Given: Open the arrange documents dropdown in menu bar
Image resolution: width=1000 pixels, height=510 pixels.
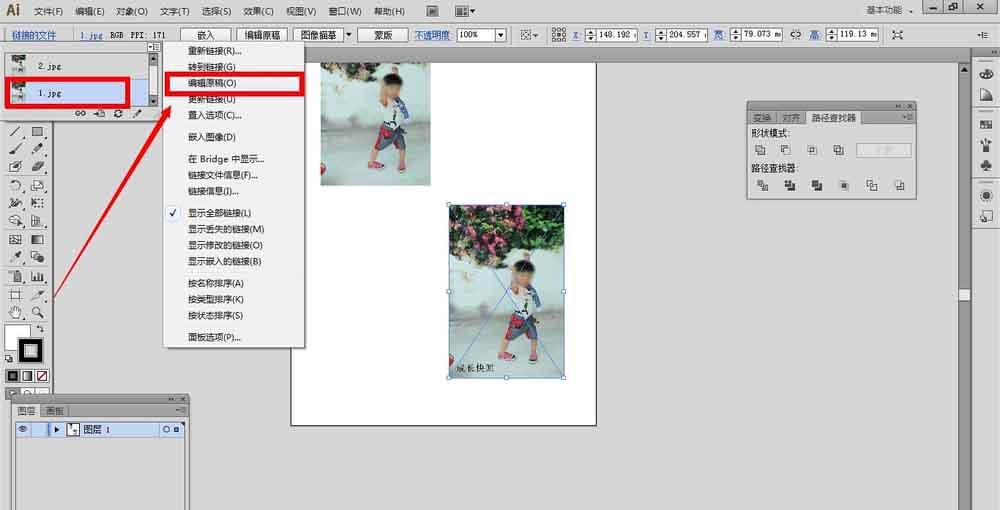Looking at the screenshot, I should (465, 11).
